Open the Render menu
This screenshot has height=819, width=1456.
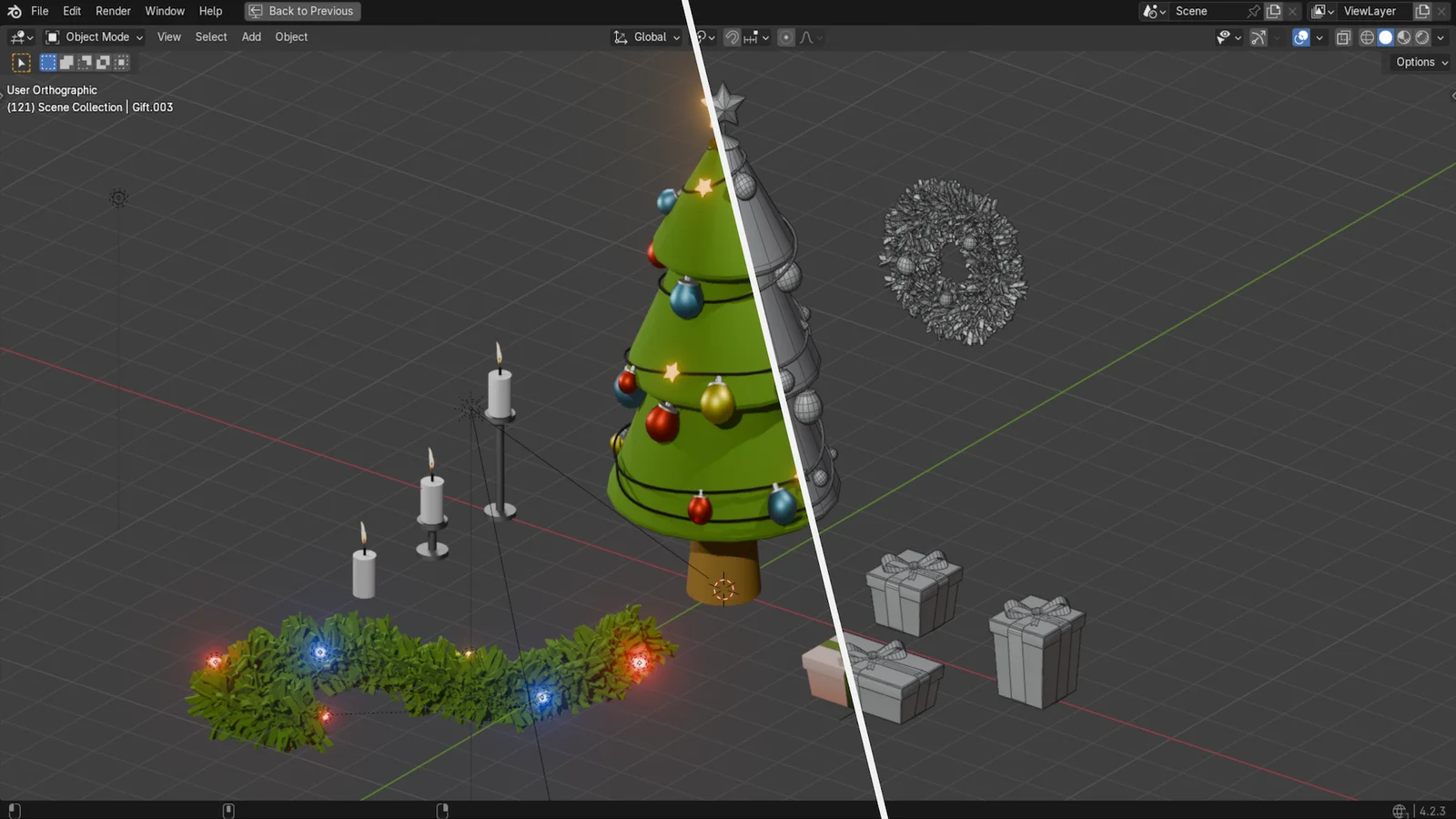[113, 11]
